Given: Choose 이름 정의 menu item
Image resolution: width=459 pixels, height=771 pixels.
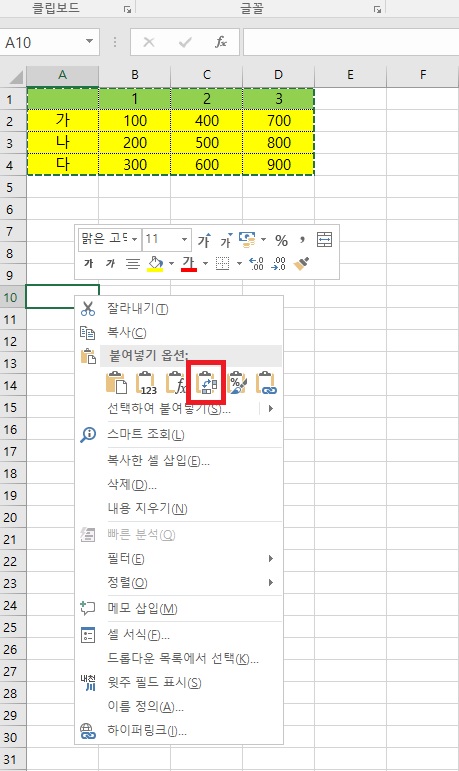Looking at the screenshot, I should click(x=179, y=707).
